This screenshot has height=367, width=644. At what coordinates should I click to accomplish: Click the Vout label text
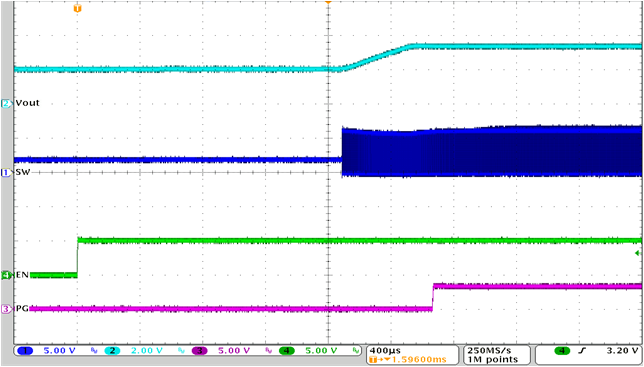coord(27,103)
